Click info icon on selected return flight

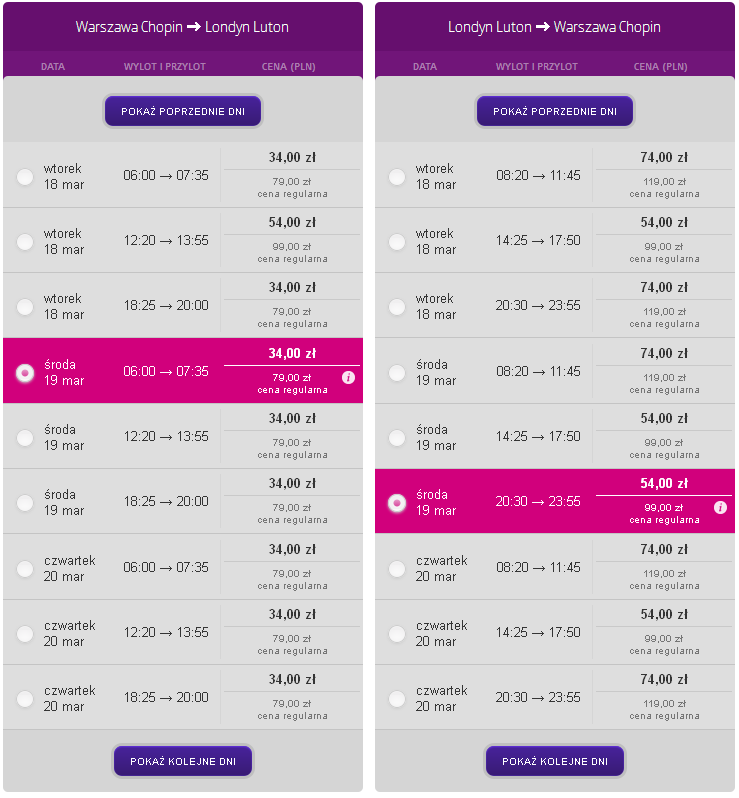click(720, 507)
